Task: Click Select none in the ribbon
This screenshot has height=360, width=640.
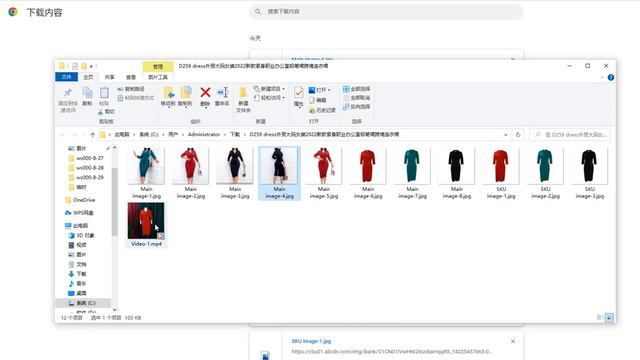Action: coord(356,98)
